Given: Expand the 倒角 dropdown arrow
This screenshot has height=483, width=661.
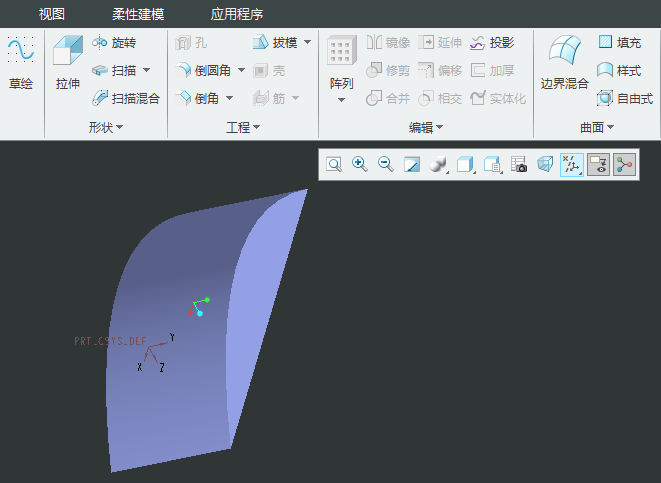Looking at the screenshot, I should point(229,98).
